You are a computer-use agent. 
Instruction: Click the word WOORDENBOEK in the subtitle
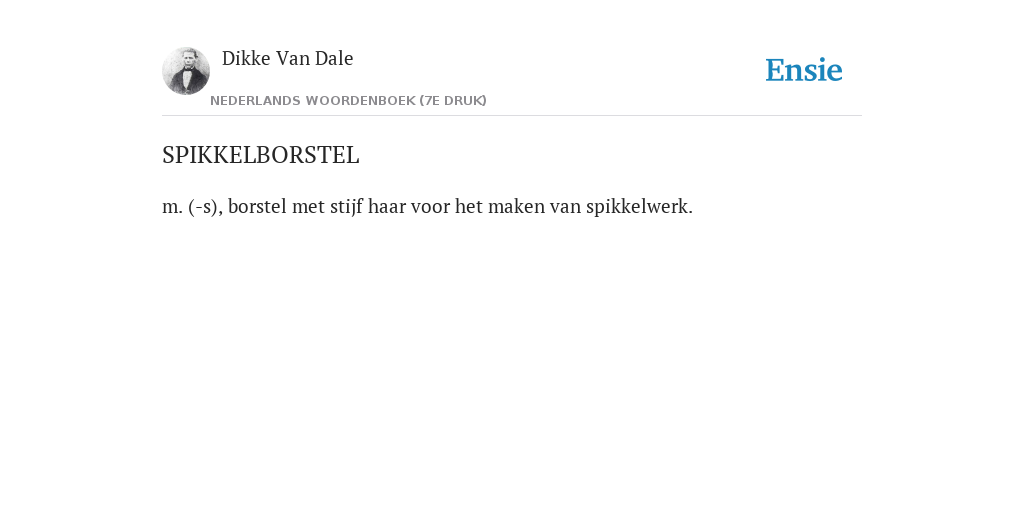[360, 101]
